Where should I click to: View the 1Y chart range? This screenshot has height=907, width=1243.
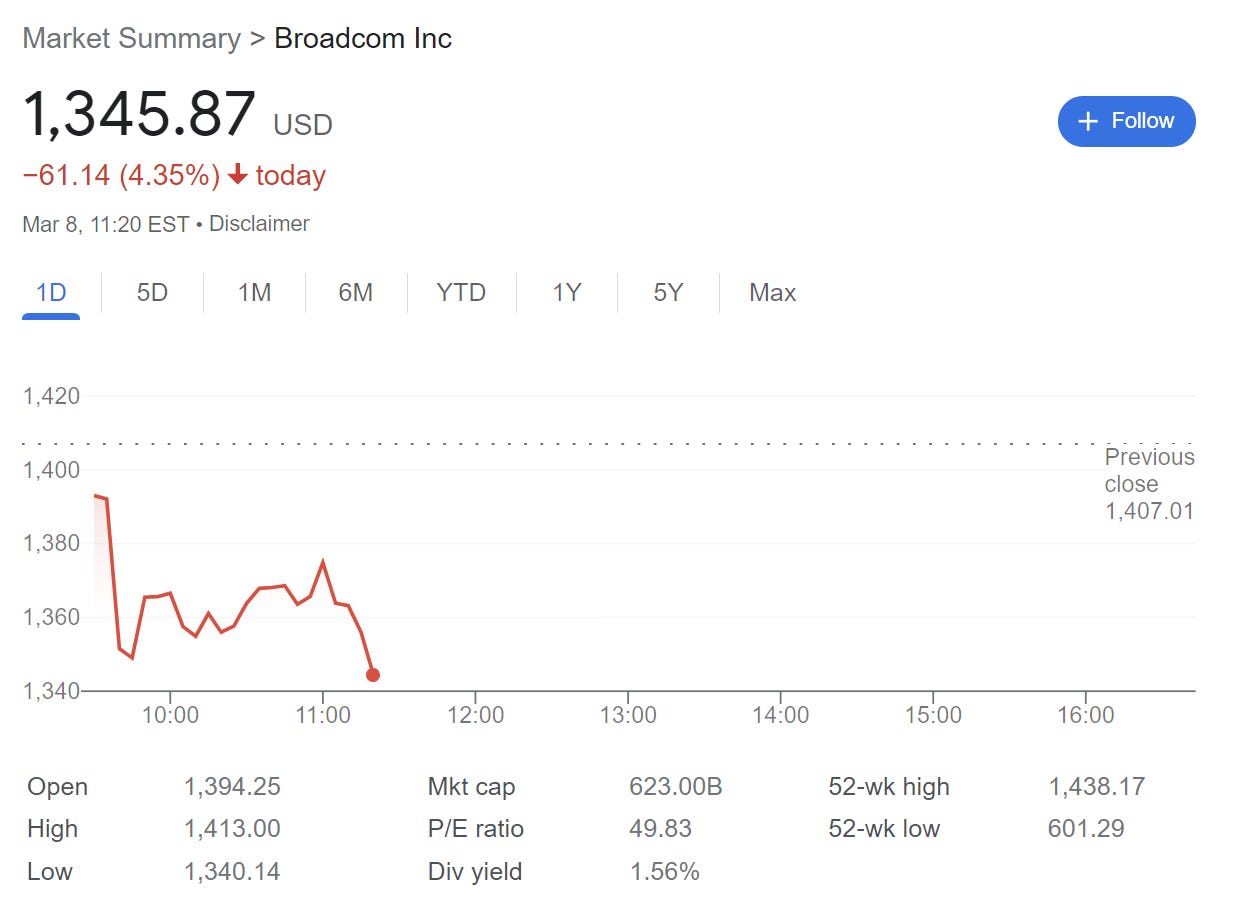click(566, 293)
